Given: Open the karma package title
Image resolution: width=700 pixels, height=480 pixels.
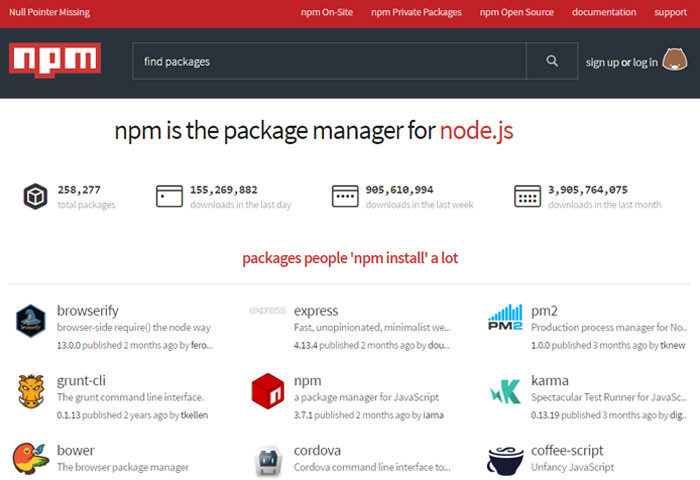Looking at the screenshot, I should click(550, 380).
